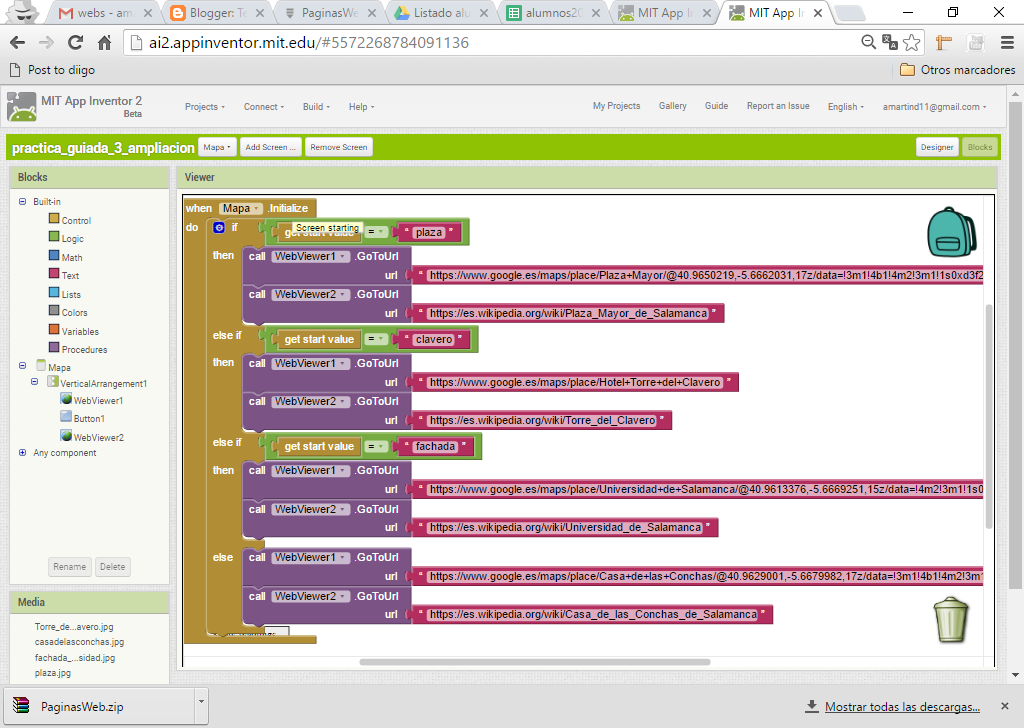Switch to the Listado alu browser tab
1024x728 pixels.
pos(441,13)
